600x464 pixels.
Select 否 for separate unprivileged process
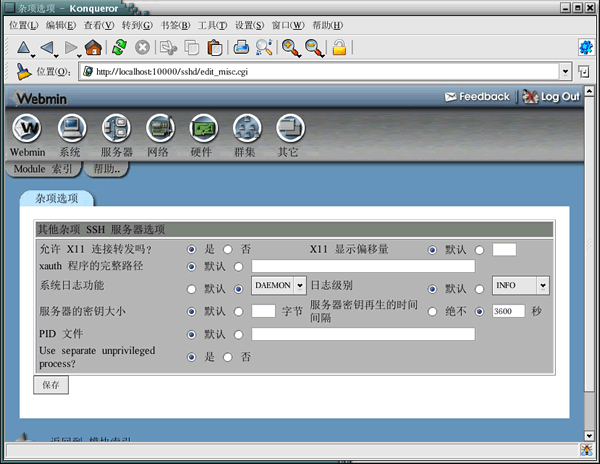tap(228, 357)
